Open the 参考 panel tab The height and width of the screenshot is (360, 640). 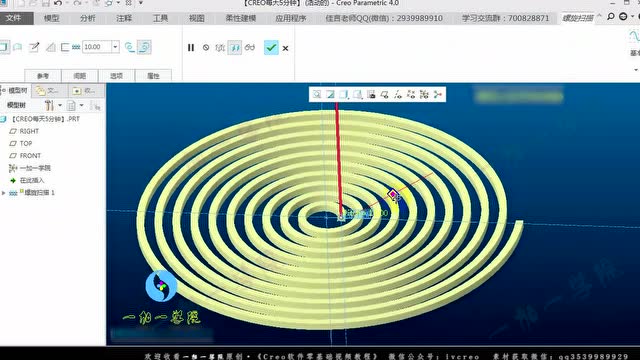tap(43, 76)
